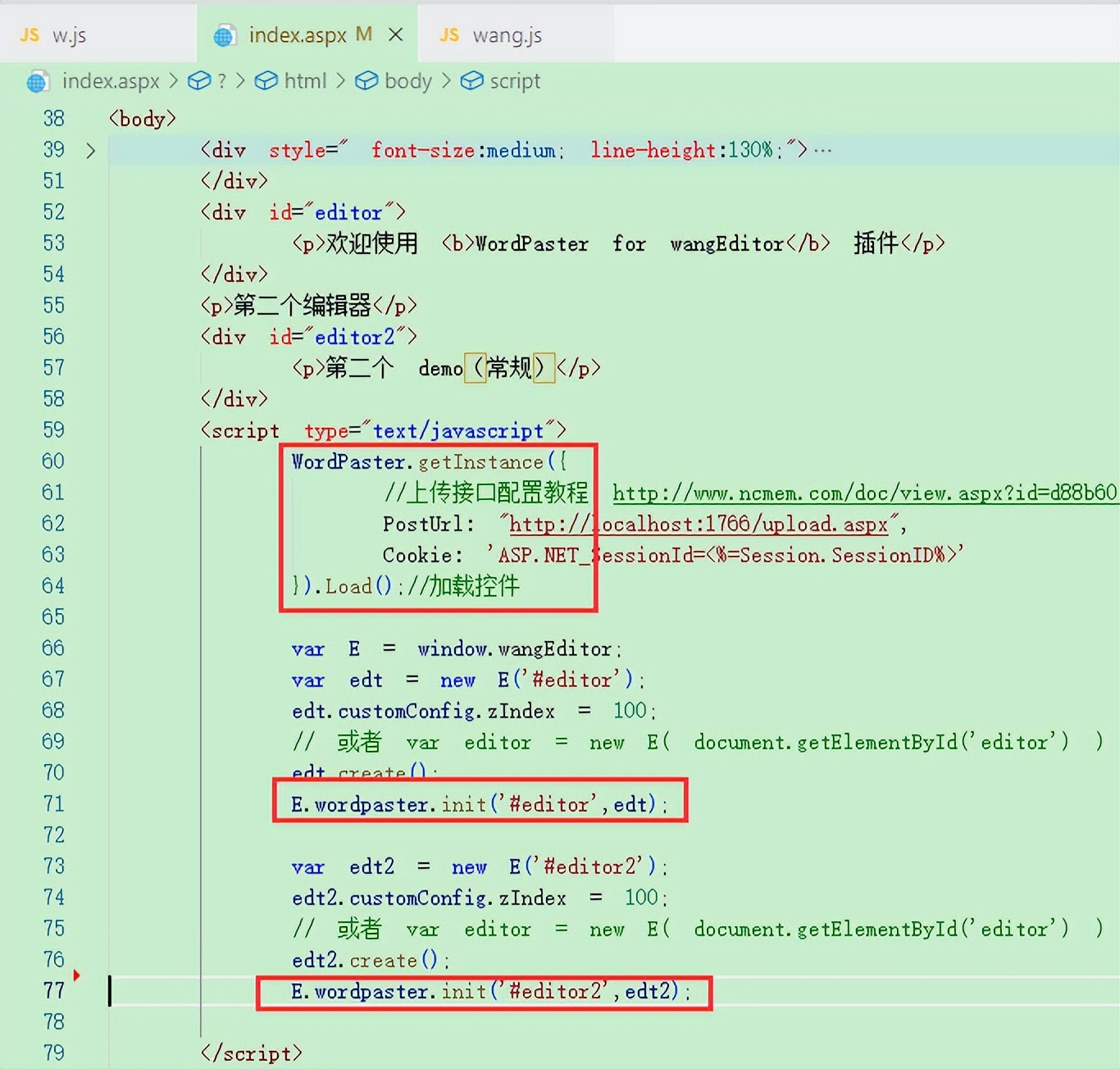Toggle the red breakpoint marker at line 77
Screen dimensions: 1120x1069
tap(78, 976)
